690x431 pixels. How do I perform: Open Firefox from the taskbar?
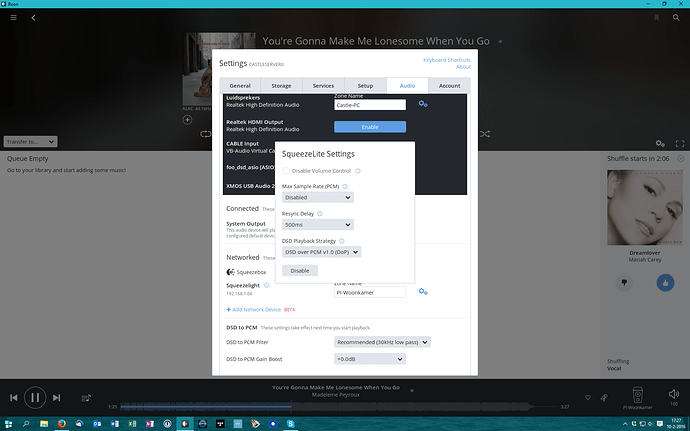pyautogui.click(x=61, y=424)
